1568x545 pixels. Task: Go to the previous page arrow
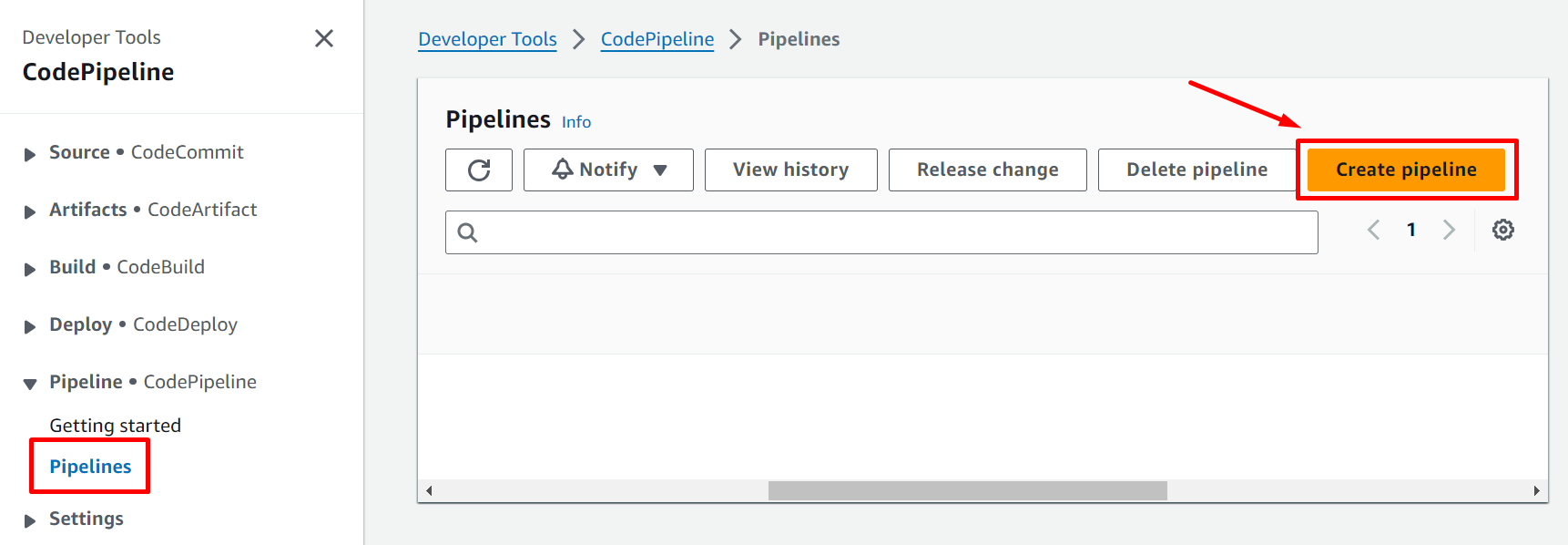[1373, 230]
